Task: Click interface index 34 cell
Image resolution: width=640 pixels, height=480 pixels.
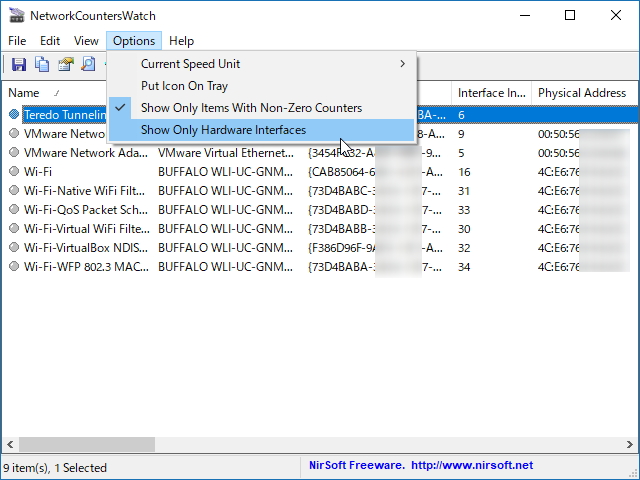Action: click(x=464, y=267)
